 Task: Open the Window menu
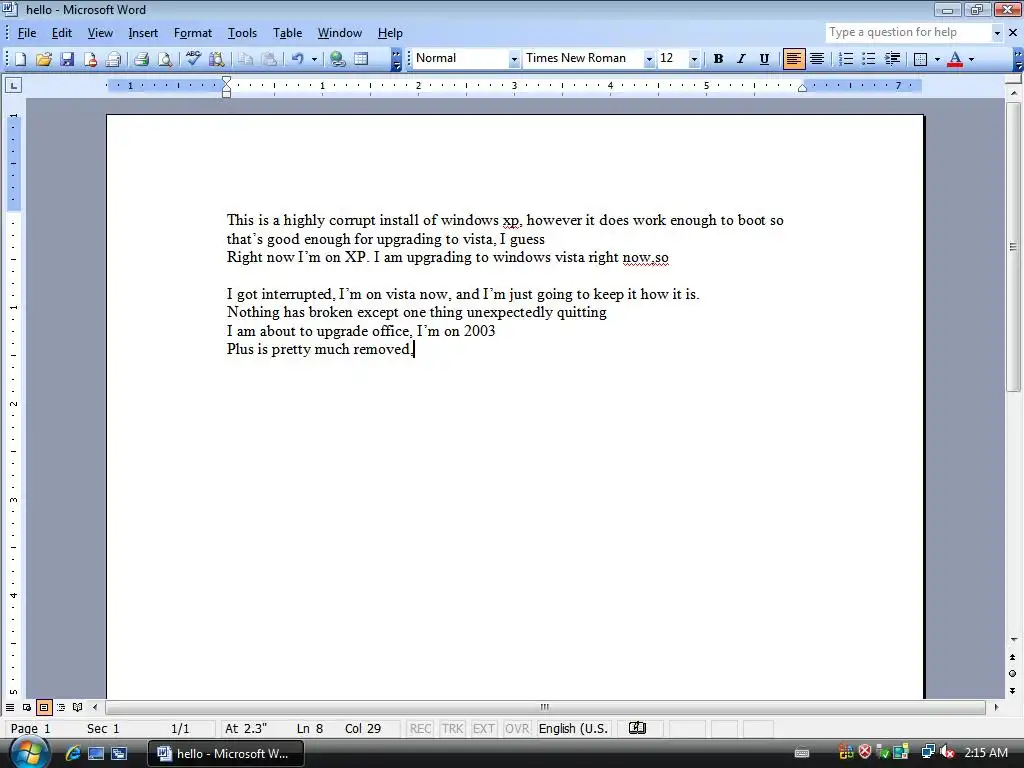[340, 33]
